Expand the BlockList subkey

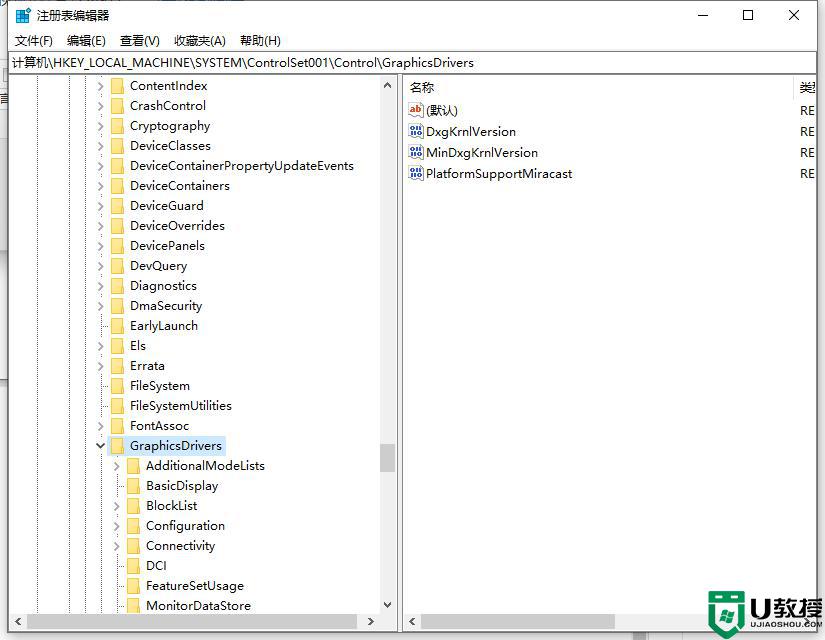(x=116, y=506)
